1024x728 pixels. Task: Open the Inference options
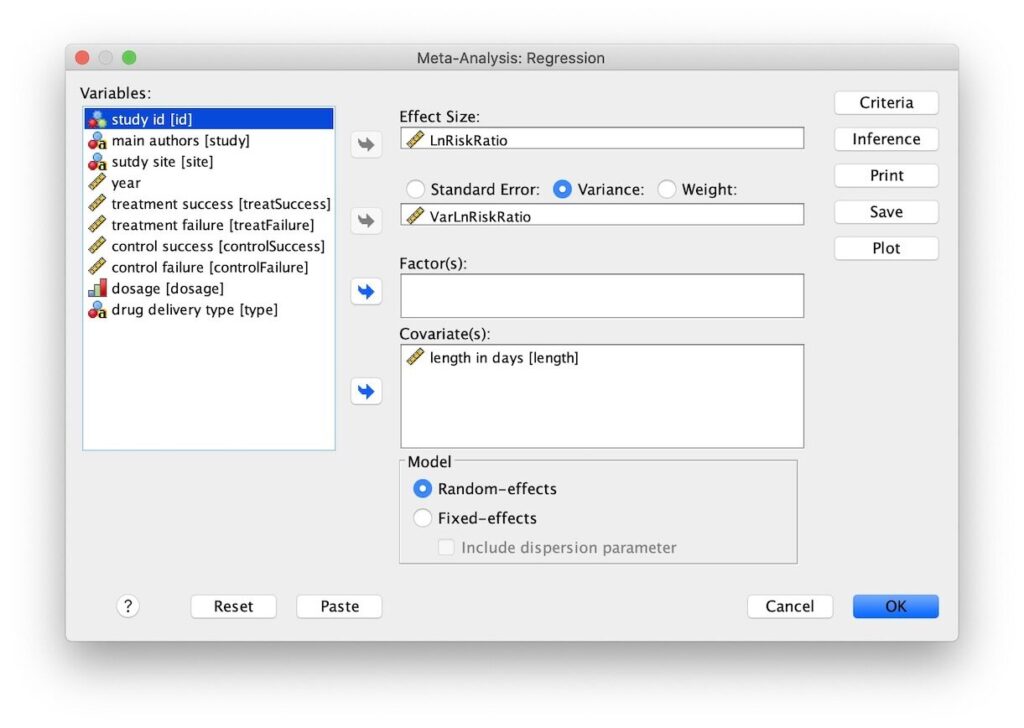coord(886,139)
